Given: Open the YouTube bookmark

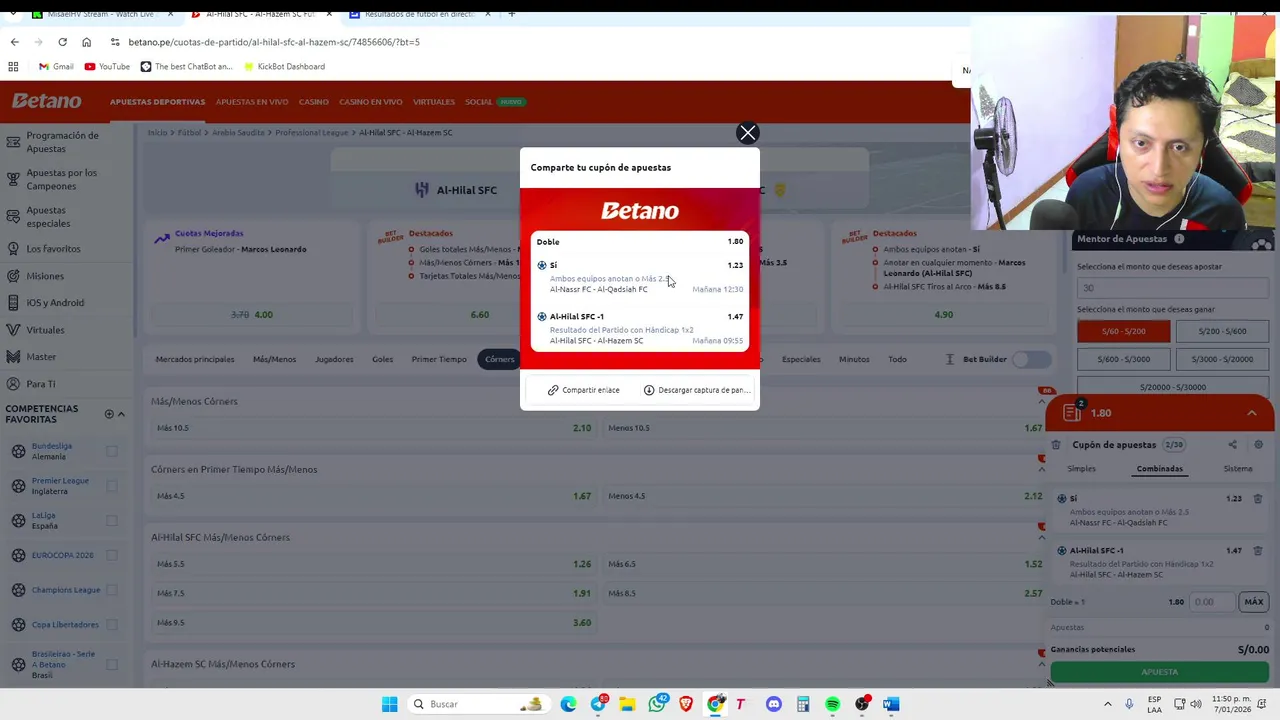Looking at the screenshot, I should pyautogui.click(x=107, y=67).
